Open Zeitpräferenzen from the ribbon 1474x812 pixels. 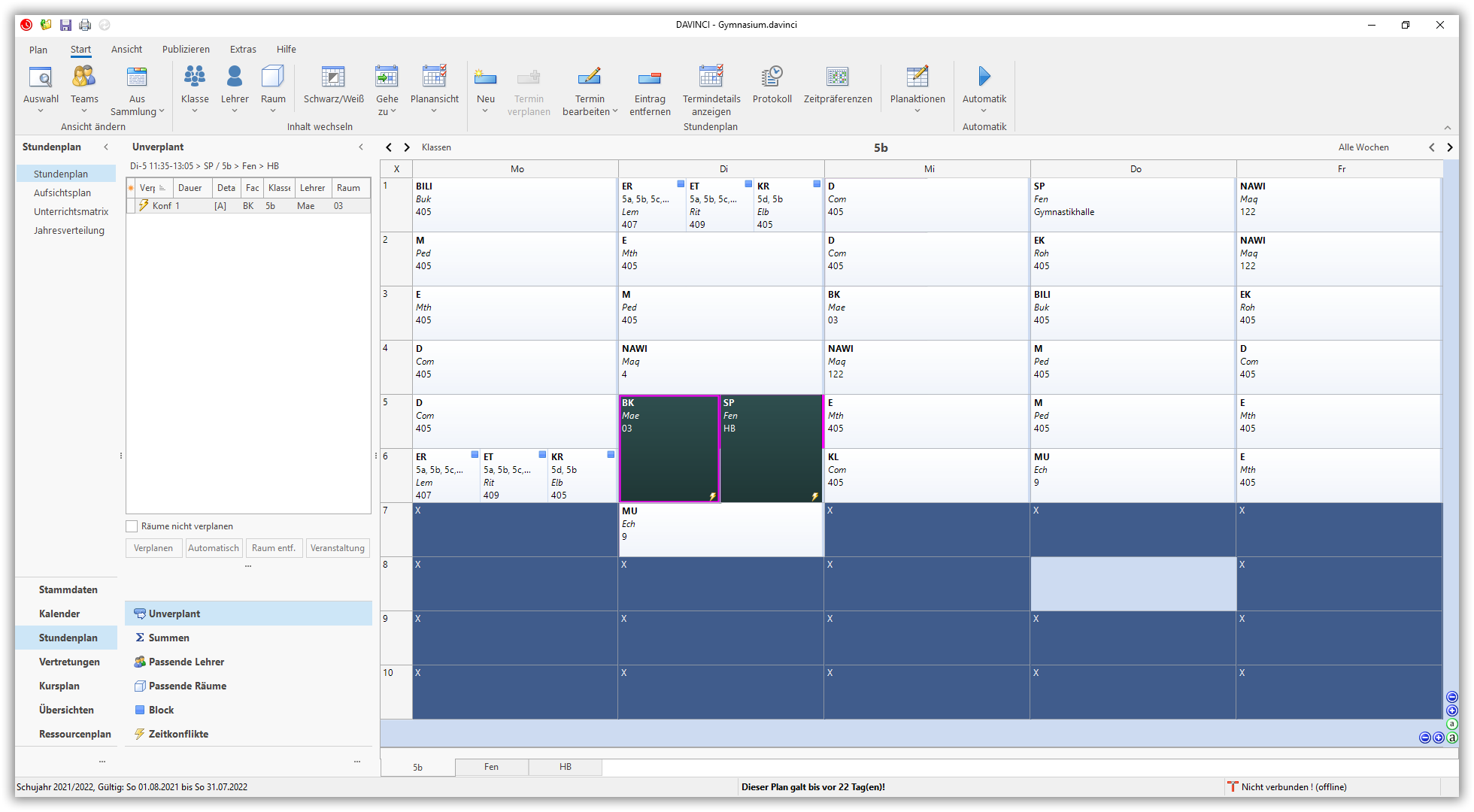tap(837, 77)
